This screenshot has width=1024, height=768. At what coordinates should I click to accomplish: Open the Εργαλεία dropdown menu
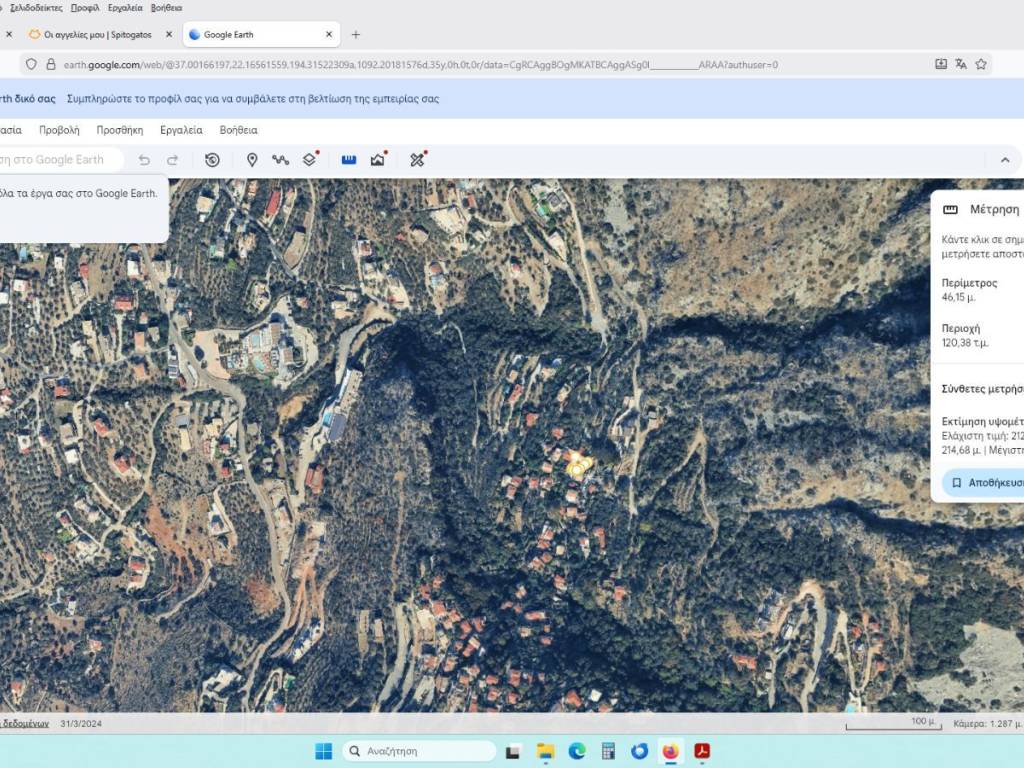pos(181,130)
